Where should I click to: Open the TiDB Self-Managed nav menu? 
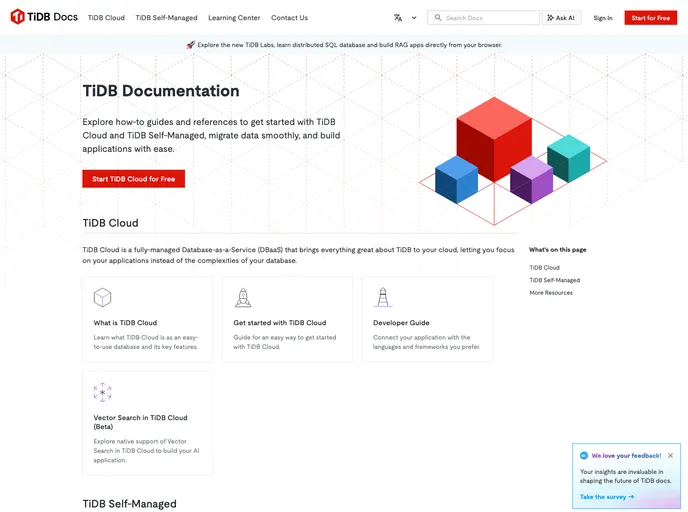[166, 18]
